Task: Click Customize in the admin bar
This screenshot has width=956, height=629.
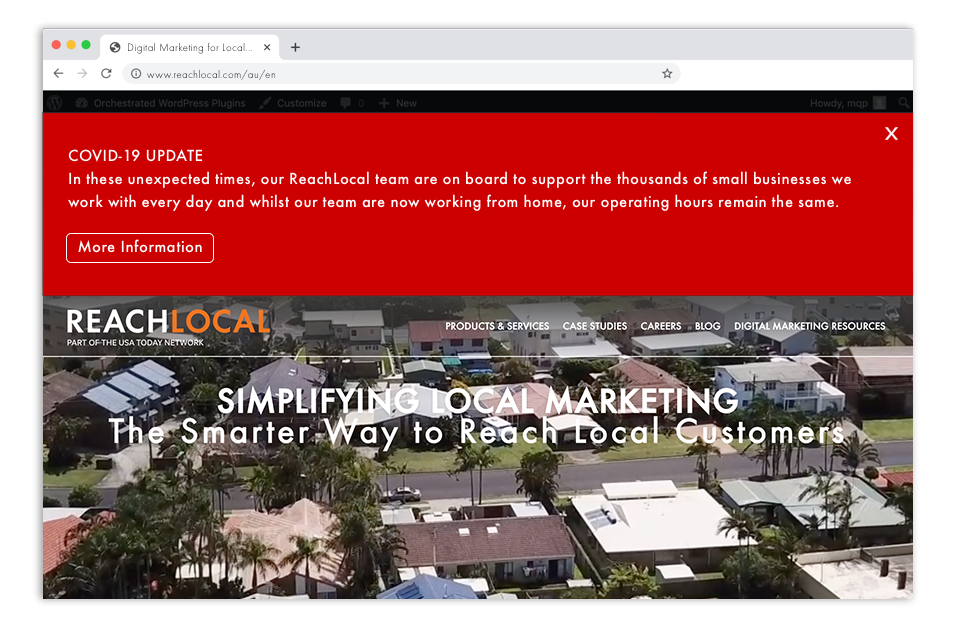Action: point(293,103)
